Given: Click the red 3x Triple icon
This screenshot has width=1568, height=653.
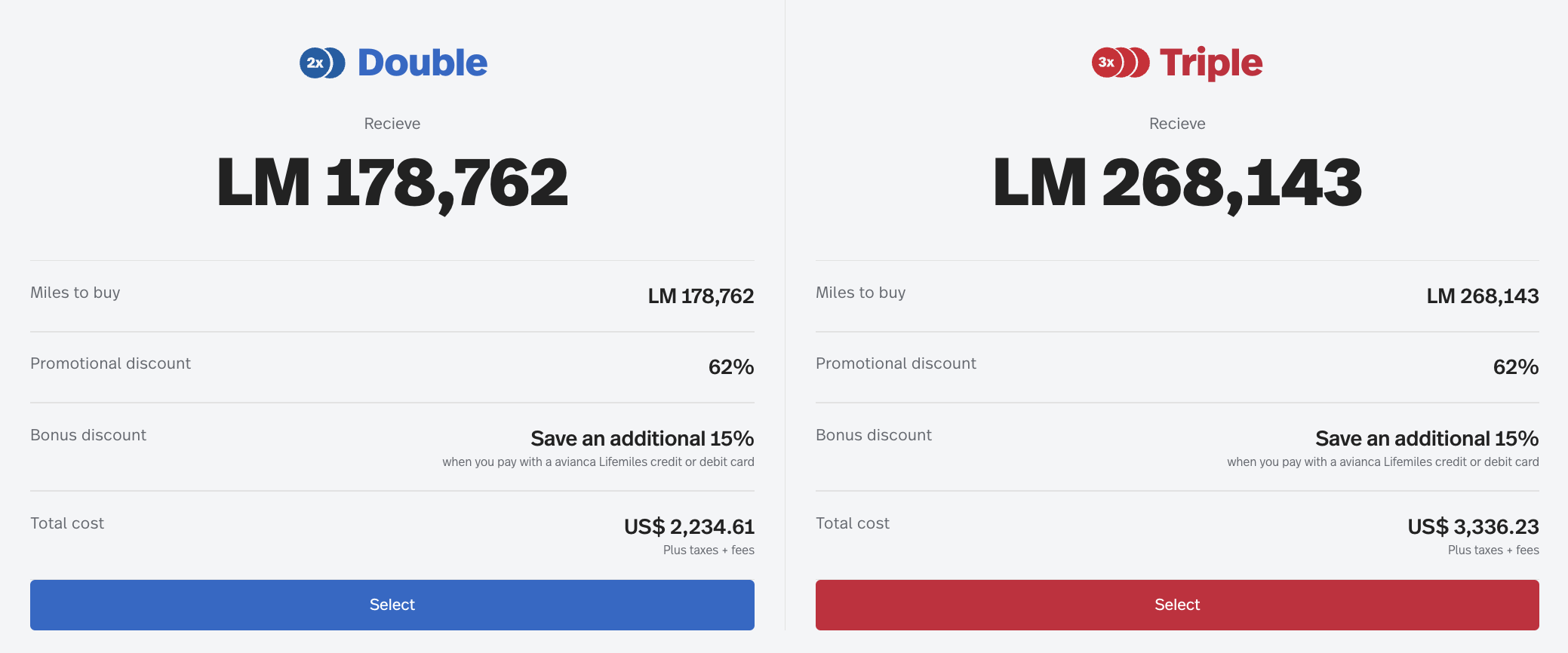Looking at the screenshot, I should pyautogui.click(x=1120, y=63).
